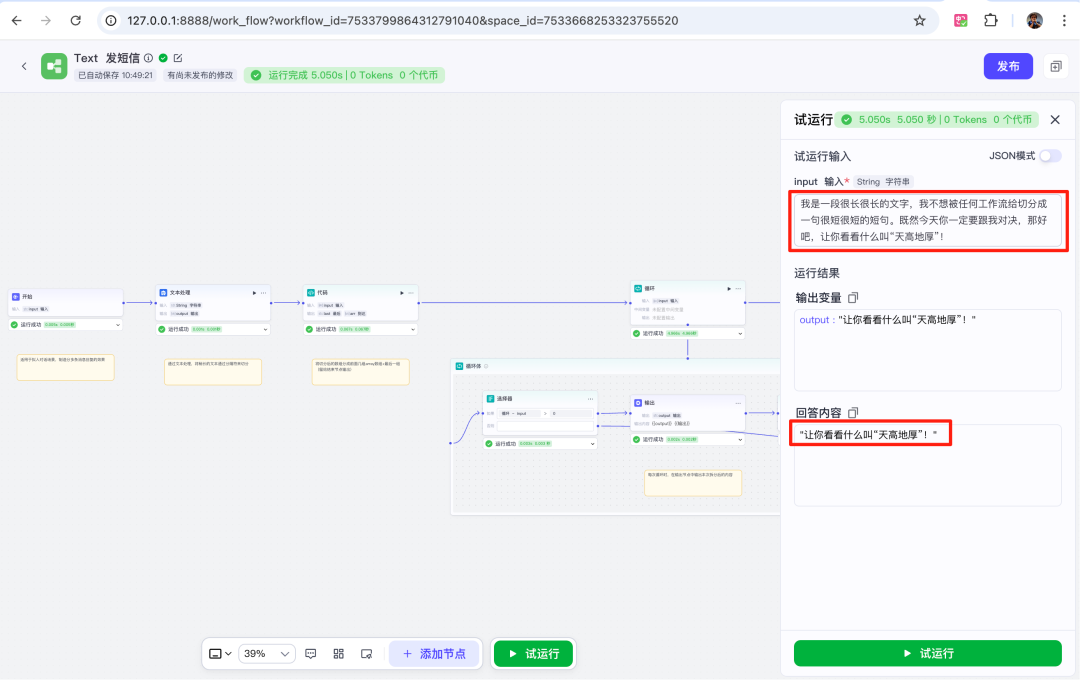1080x680 pixels.
Task: Expand the interaction mode dropdown in bottom toolbar
Action: 220,654
